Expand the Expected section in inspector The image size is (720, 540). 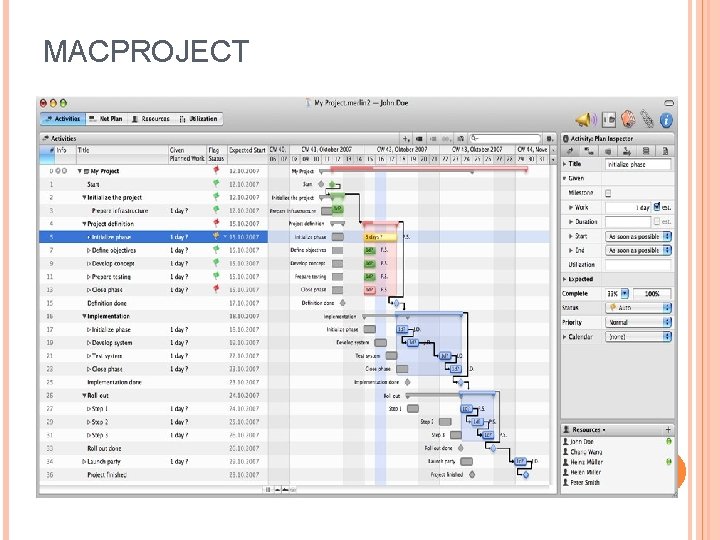point(565,279)
